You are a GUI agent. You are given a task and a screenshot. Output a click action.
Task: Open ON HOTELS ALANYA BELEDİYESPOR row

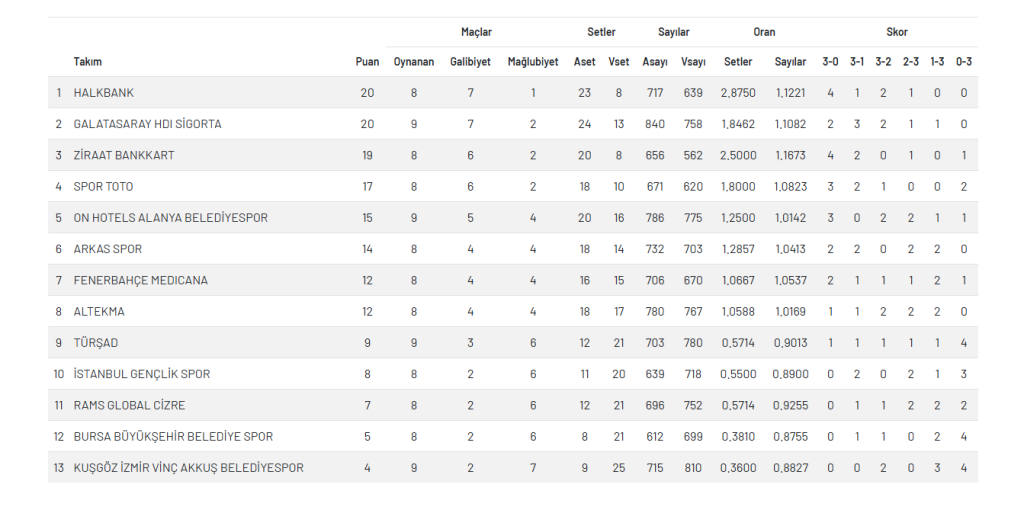[x=513, y=218]
